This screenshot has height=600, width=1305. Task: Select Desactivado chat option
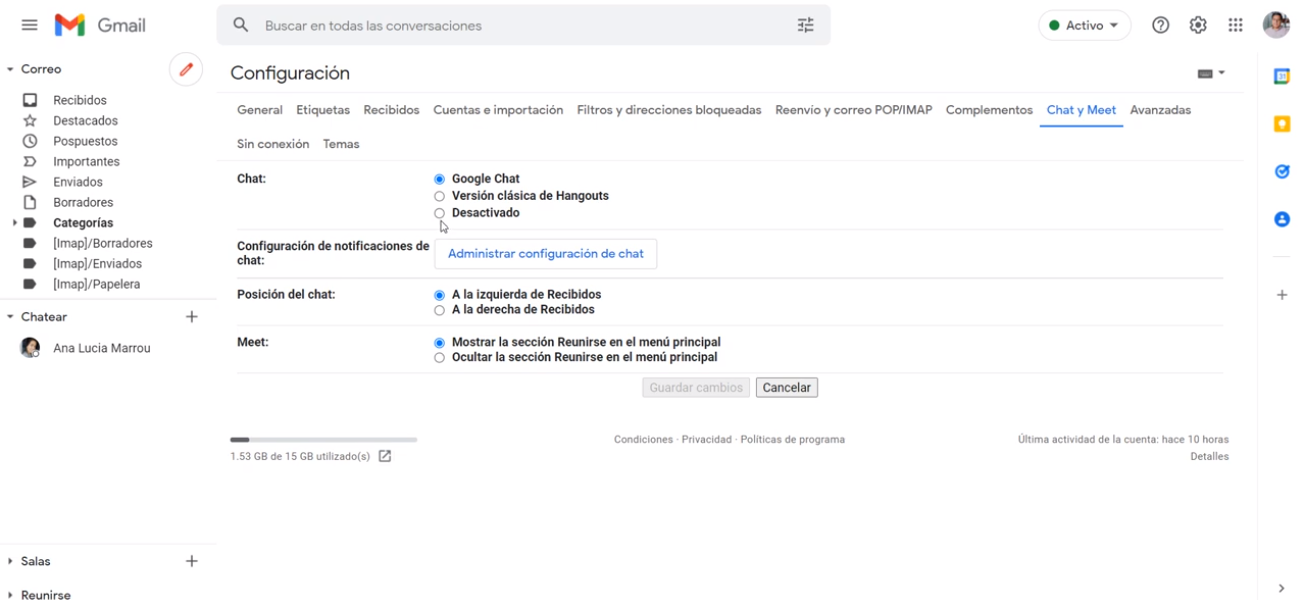(x=439, y=213)
